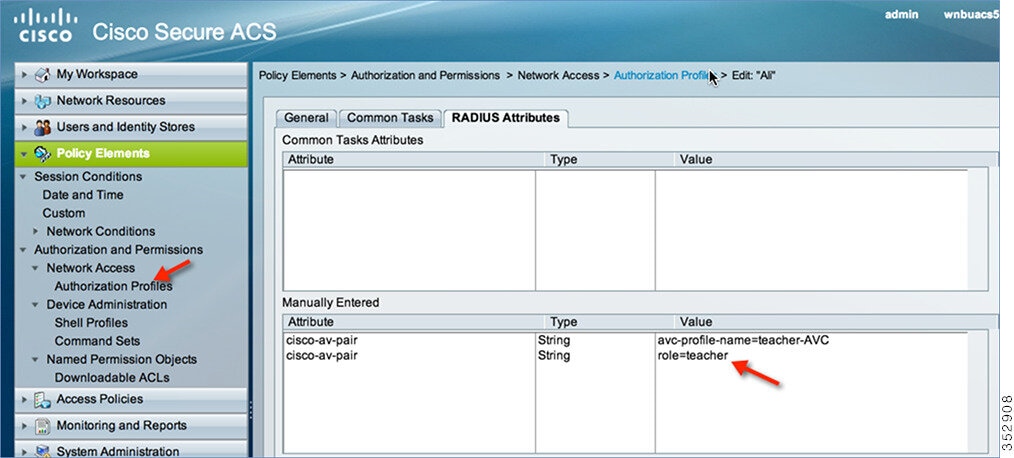Collapse Named Permission Objects node
This screenshot has width=1014, height=458.
(x=36, y=359)
